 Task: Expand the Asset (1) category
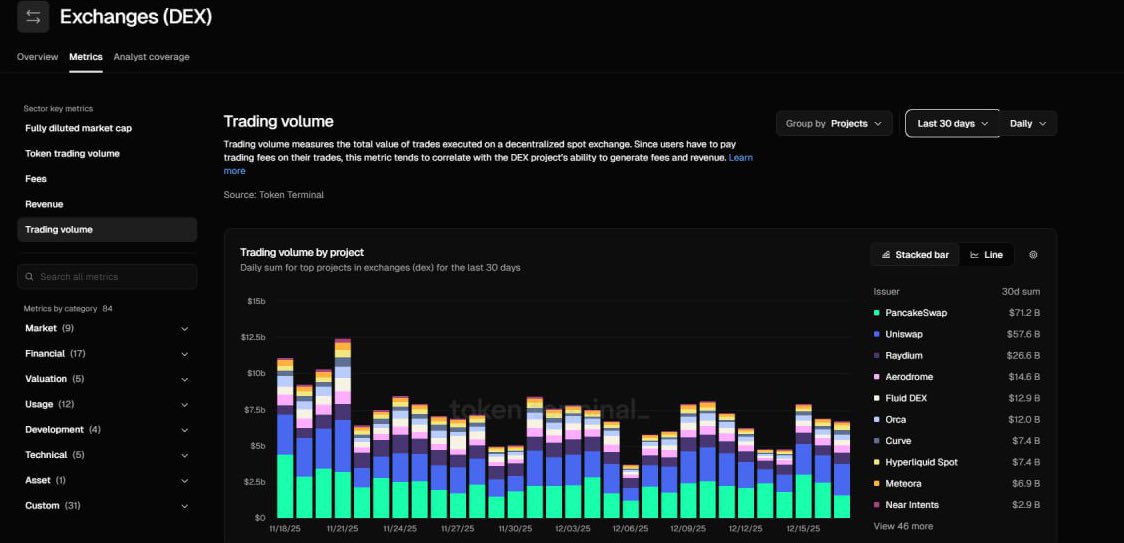pos(107,480)
